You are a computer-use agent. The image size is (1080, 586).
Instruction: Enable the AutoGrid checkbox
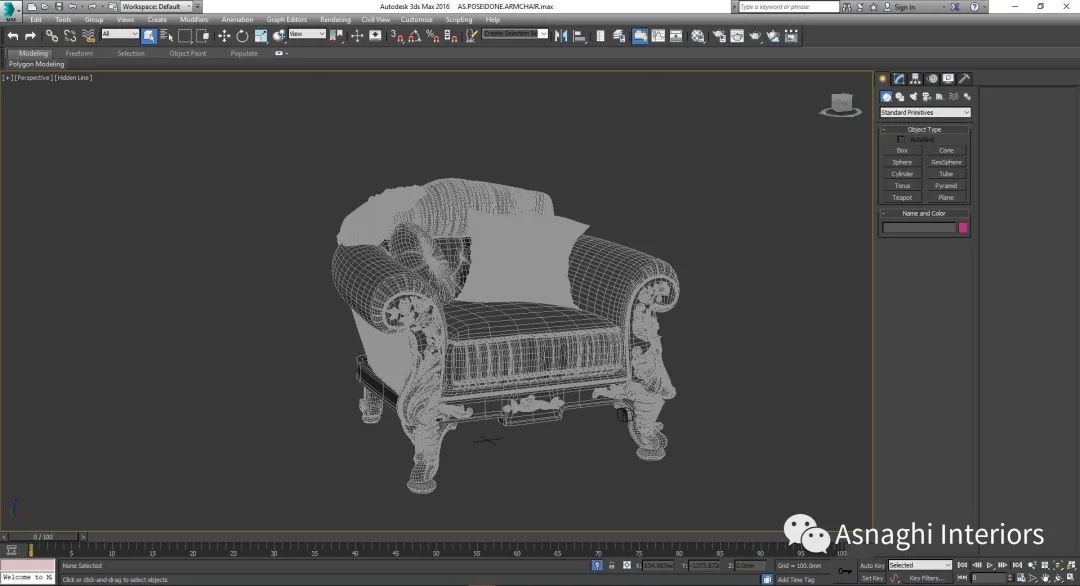(x=901, y=139)
